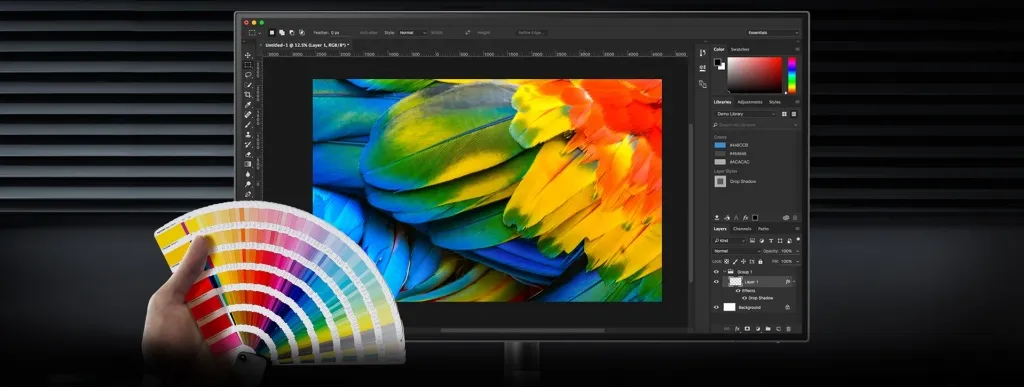Select the Blur tool
This screenshot has height=387, width=1024.
248,174
